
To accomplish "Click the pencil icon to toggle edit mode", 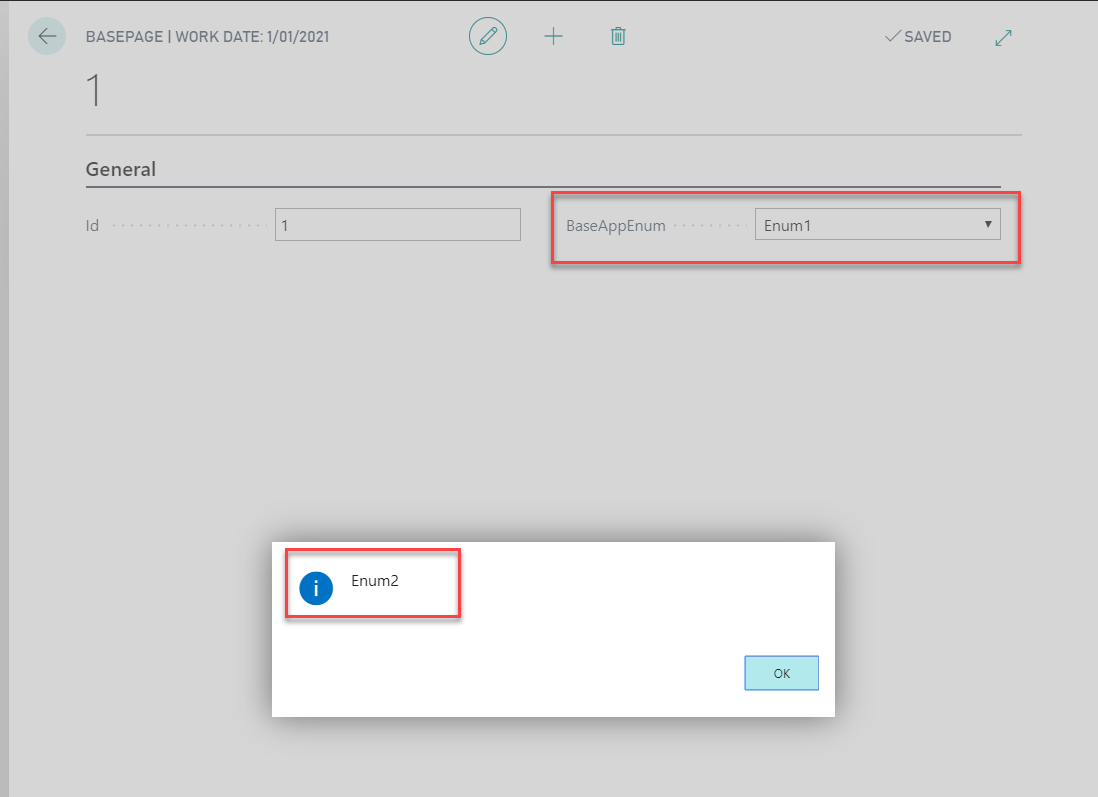I will pos(488,36).
